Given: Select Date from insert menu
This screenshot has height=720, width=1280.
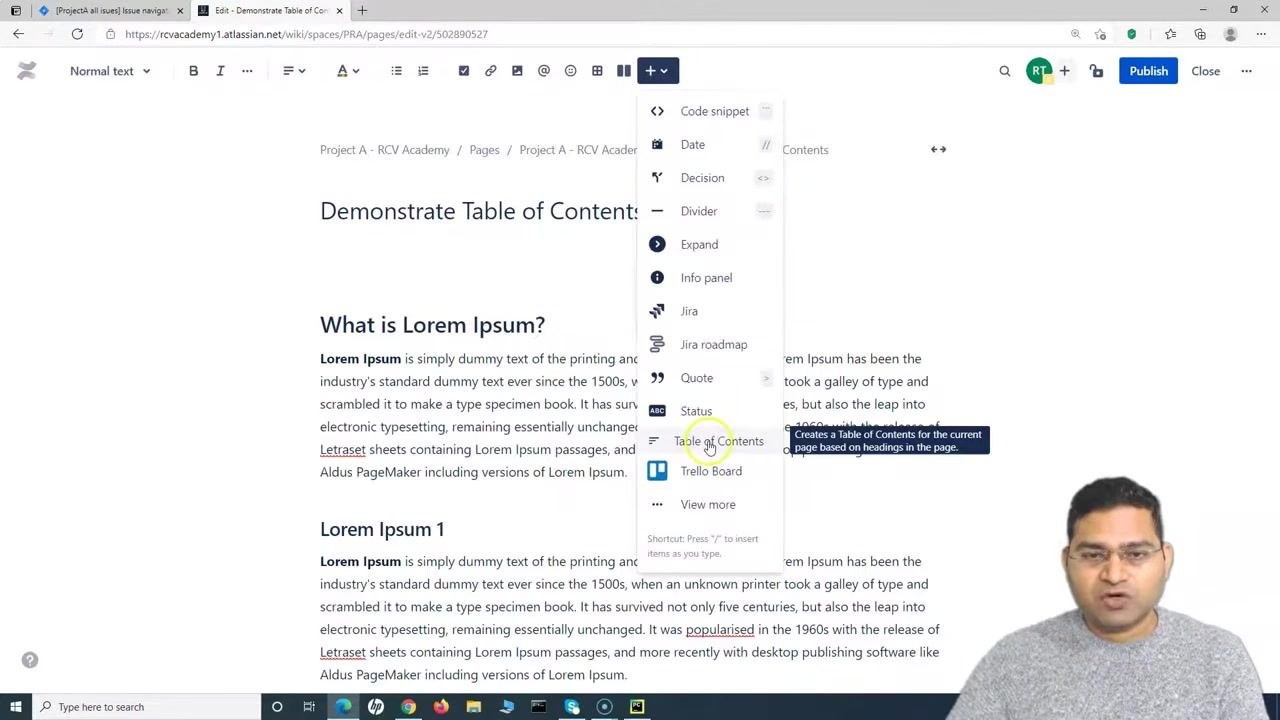Looking at the screenshot, I should point(710,144).
